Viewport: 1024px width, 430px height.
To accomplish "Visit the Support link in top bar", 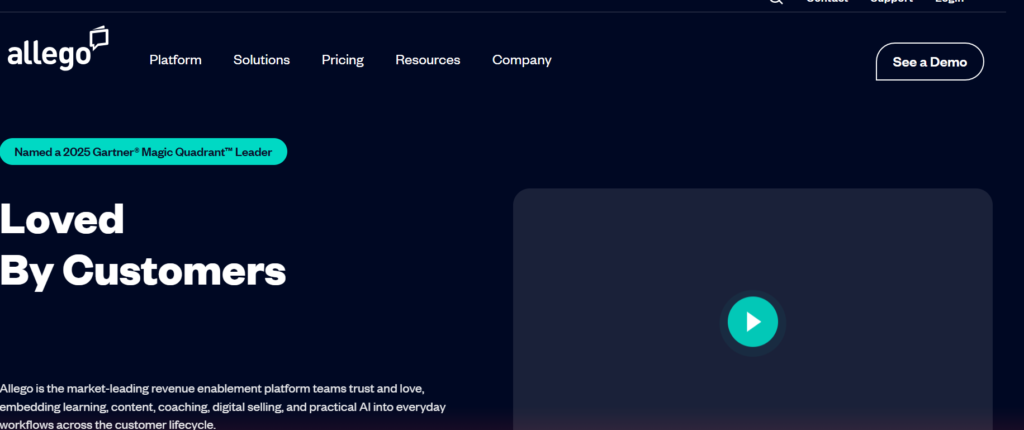I will [x=890, y=2].
